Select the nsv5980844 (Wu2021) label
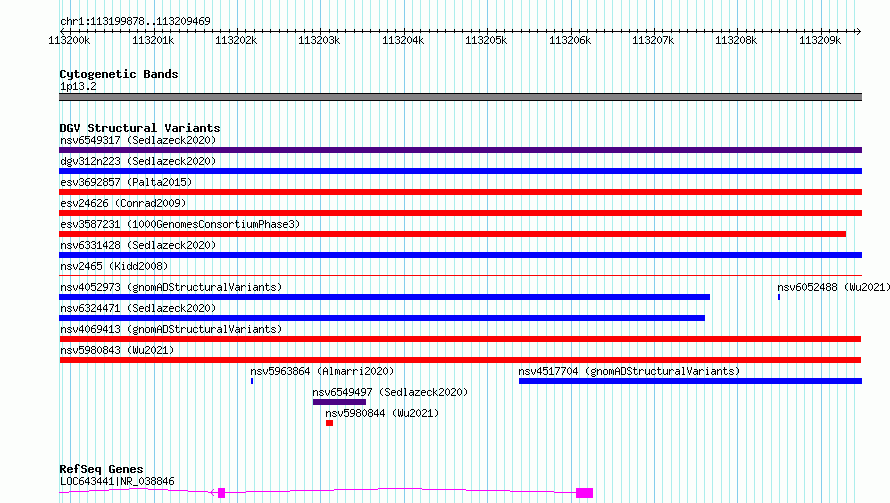The image size is (890, 503). [382, 413]
